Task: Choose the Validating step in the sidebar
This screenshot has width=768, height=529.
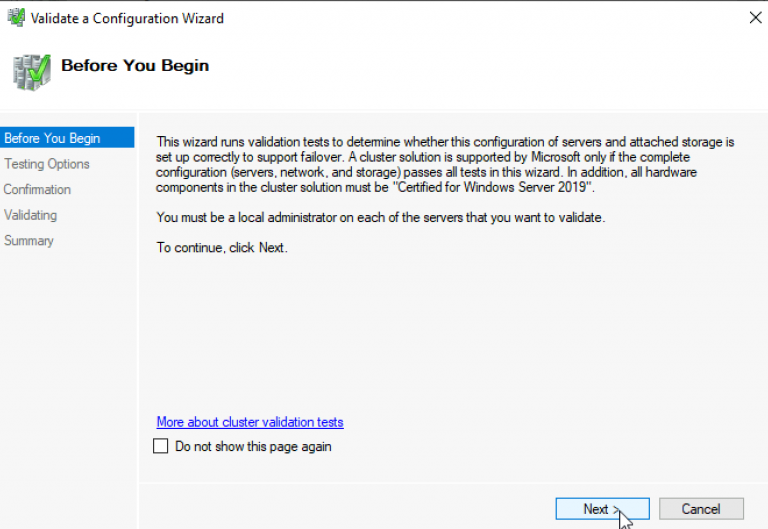Action: pyautogui.click(x=30, y=215)
